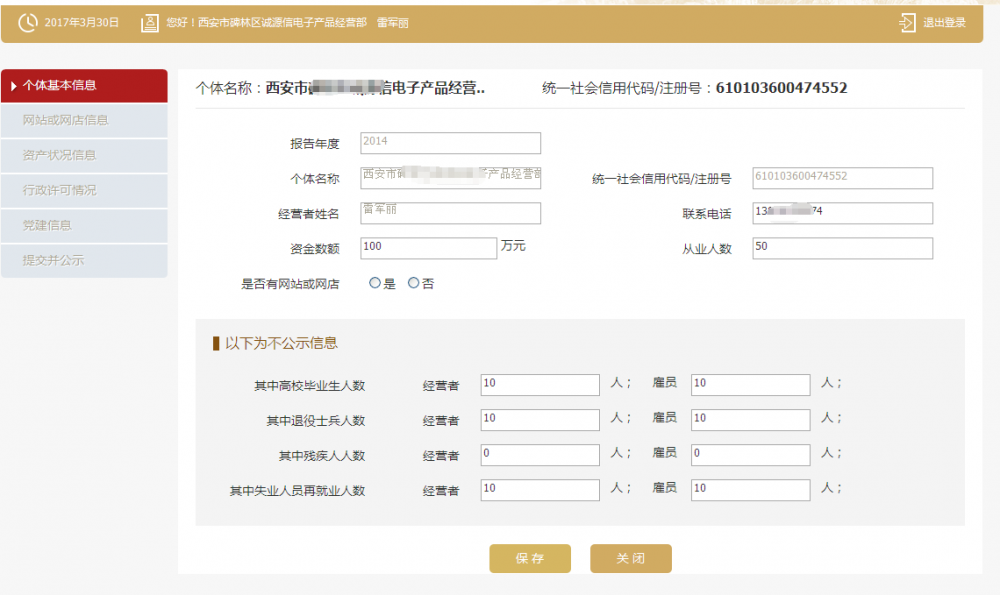The height and width of the screenshot is (595, 1000).
Task: Click the user profile icon in header
Action: coord(150,22)
